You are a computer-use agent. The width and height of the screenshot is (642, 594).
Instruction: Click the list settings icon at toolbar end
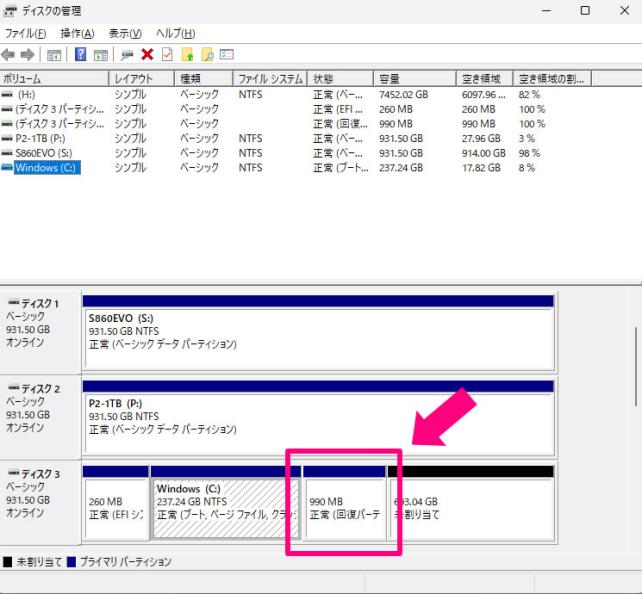(227, 54)
